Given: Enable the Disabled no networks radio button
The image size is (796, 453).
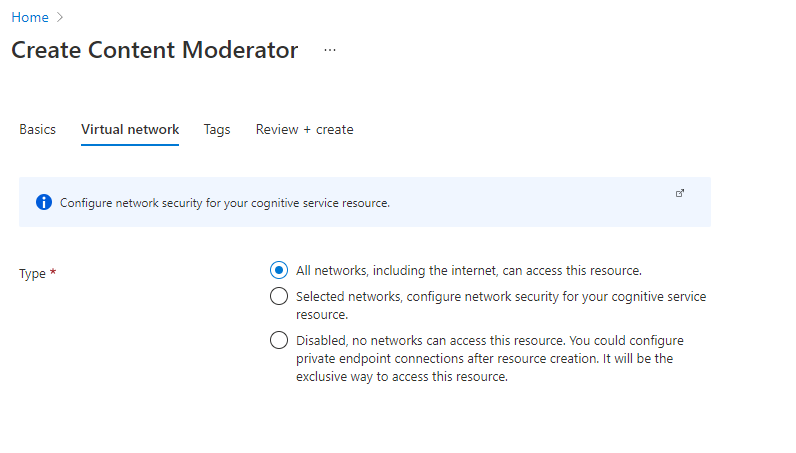Looking at the screenshot, I should click(279, 340).
